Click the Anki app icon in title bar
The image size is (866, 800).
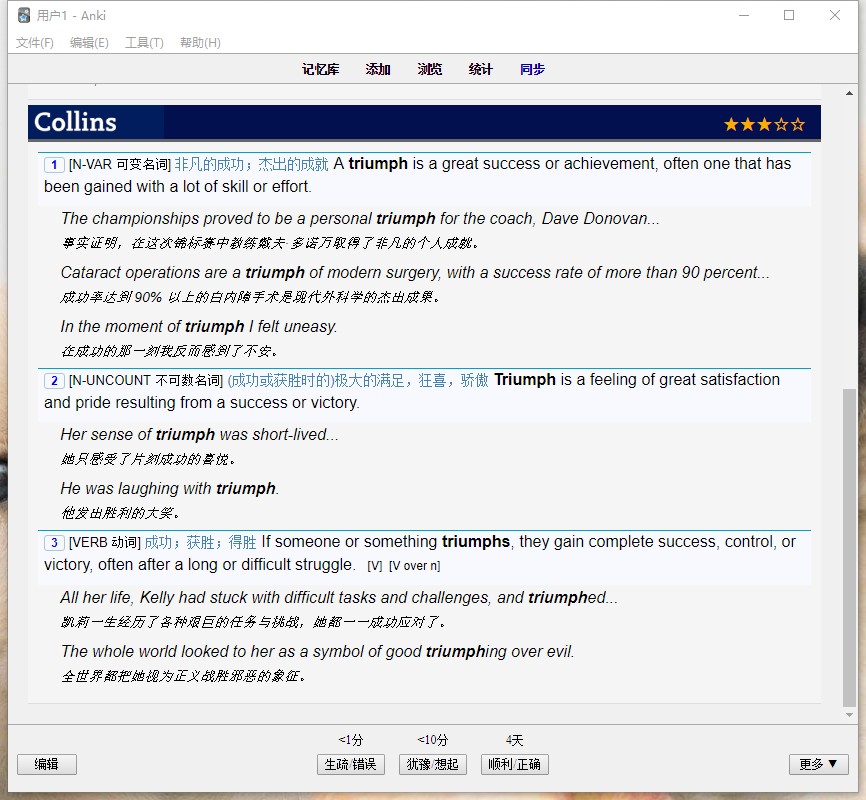click(x=24, y=15)
